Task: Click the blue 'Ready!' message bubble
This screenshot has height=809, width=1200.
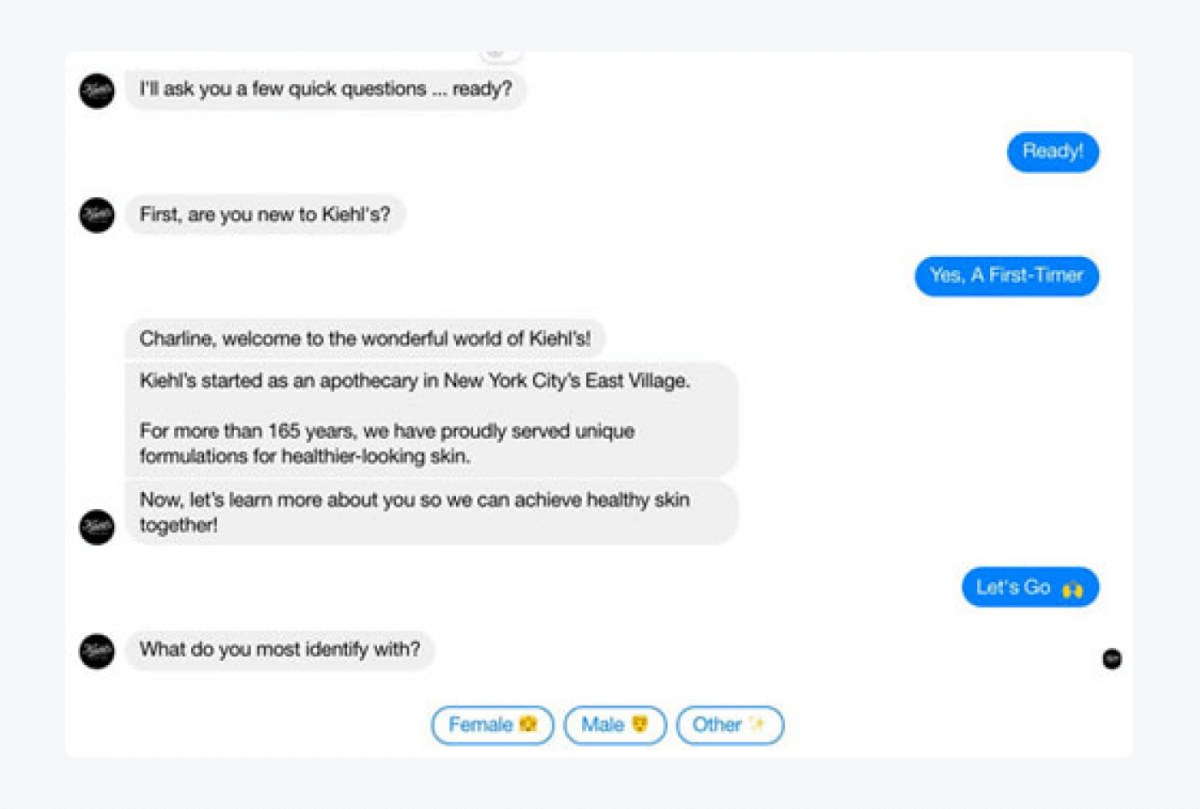Action: (x=1052, y=152)
